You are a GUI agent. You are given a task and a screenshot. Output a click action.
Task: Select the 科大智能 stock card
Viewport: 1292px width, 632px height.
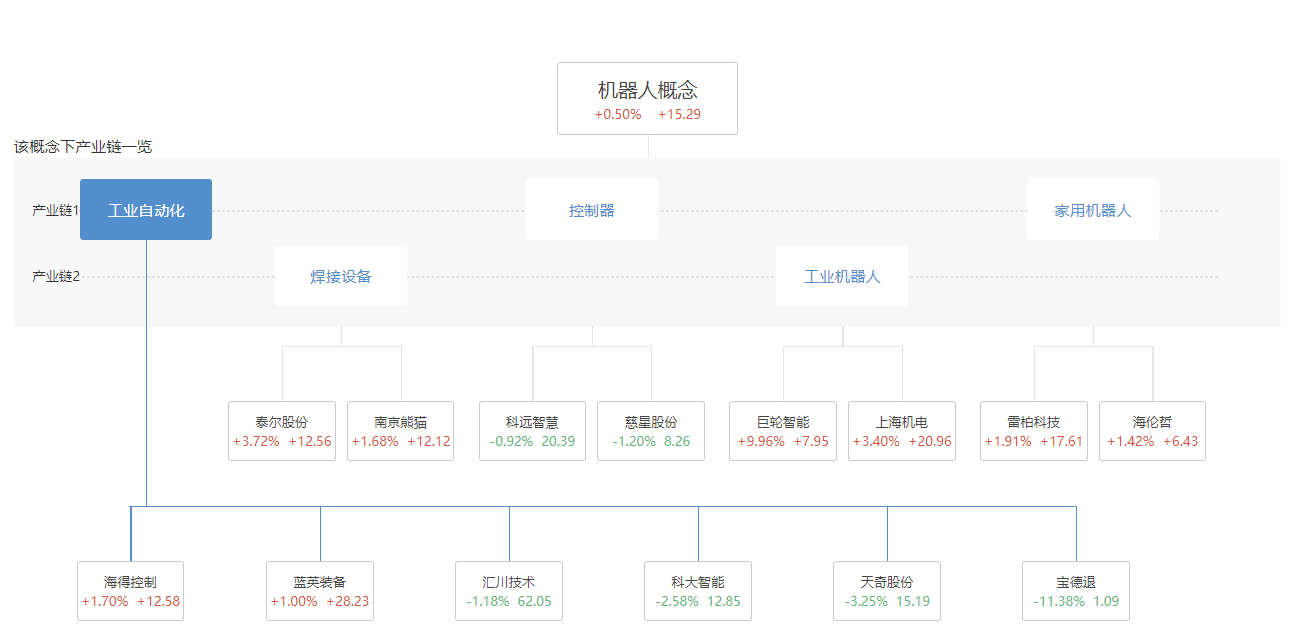(x=698, y=591)
